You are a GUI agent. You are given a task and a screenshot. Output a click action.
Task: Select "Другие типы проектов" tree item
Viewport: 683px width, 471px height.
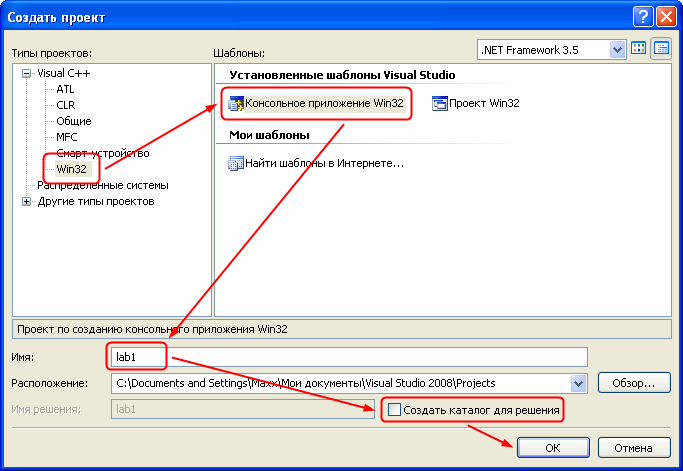tap(96, 201)
